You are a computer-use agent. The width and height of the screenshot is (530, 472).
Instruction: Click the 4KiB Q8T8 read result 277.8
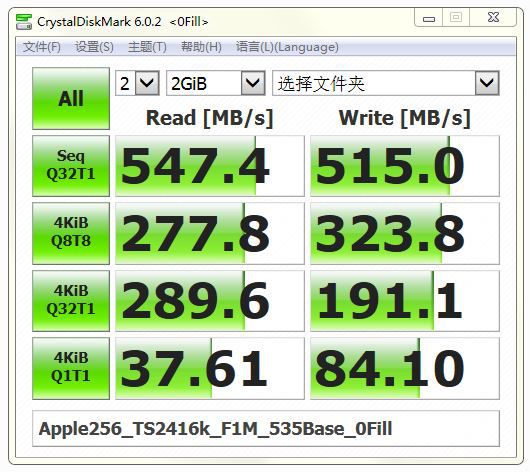pos(210,233)
